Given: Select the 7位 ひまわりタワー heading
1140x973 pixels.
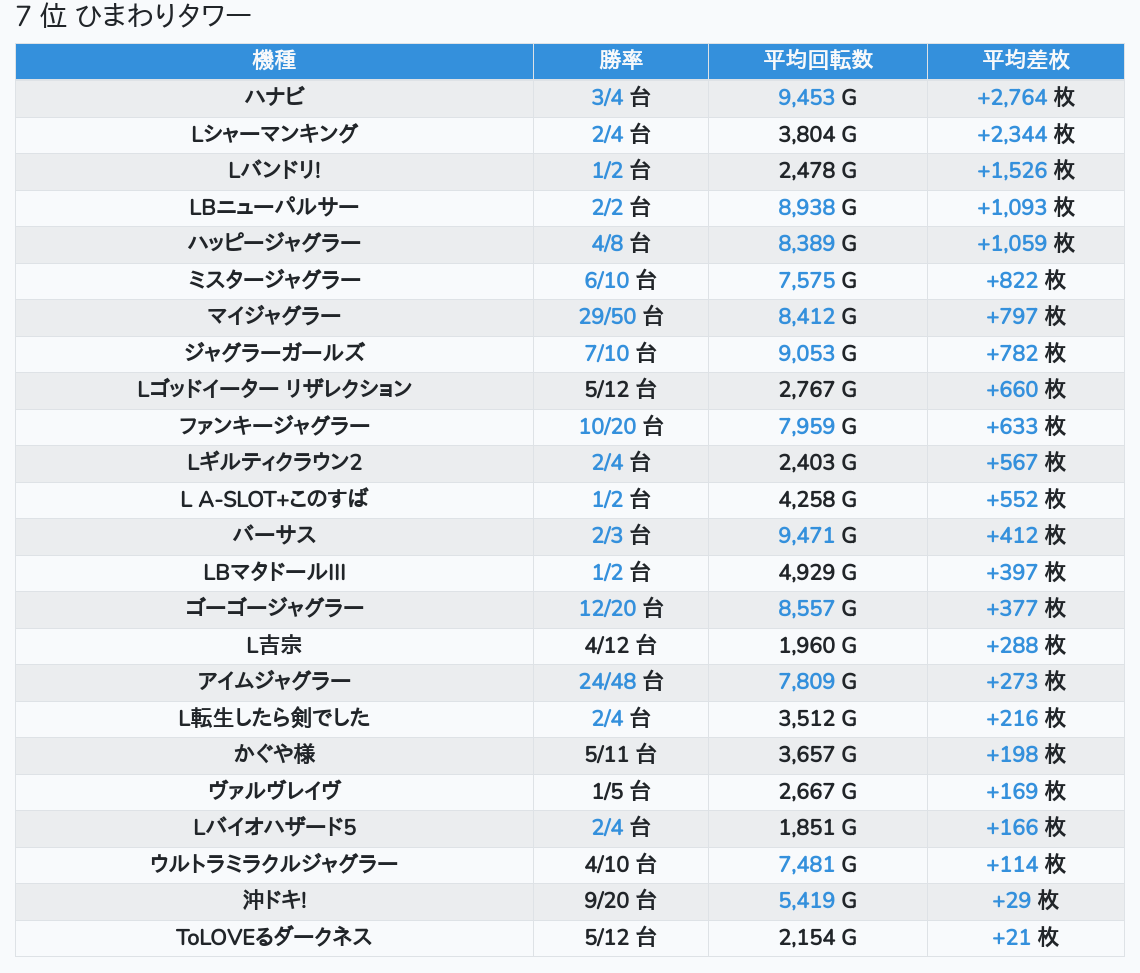Looking at the screenshot, I should click(133, 16).
